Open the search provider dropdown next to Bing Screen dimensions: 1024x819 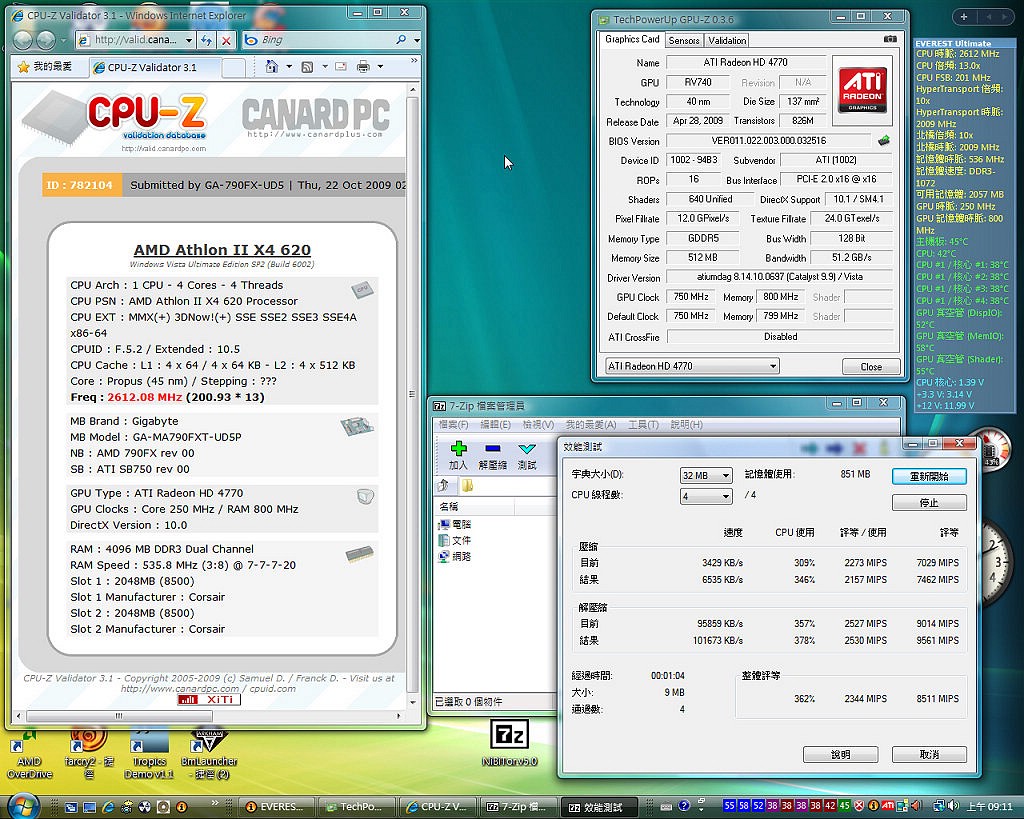click(x=417, y=40)
